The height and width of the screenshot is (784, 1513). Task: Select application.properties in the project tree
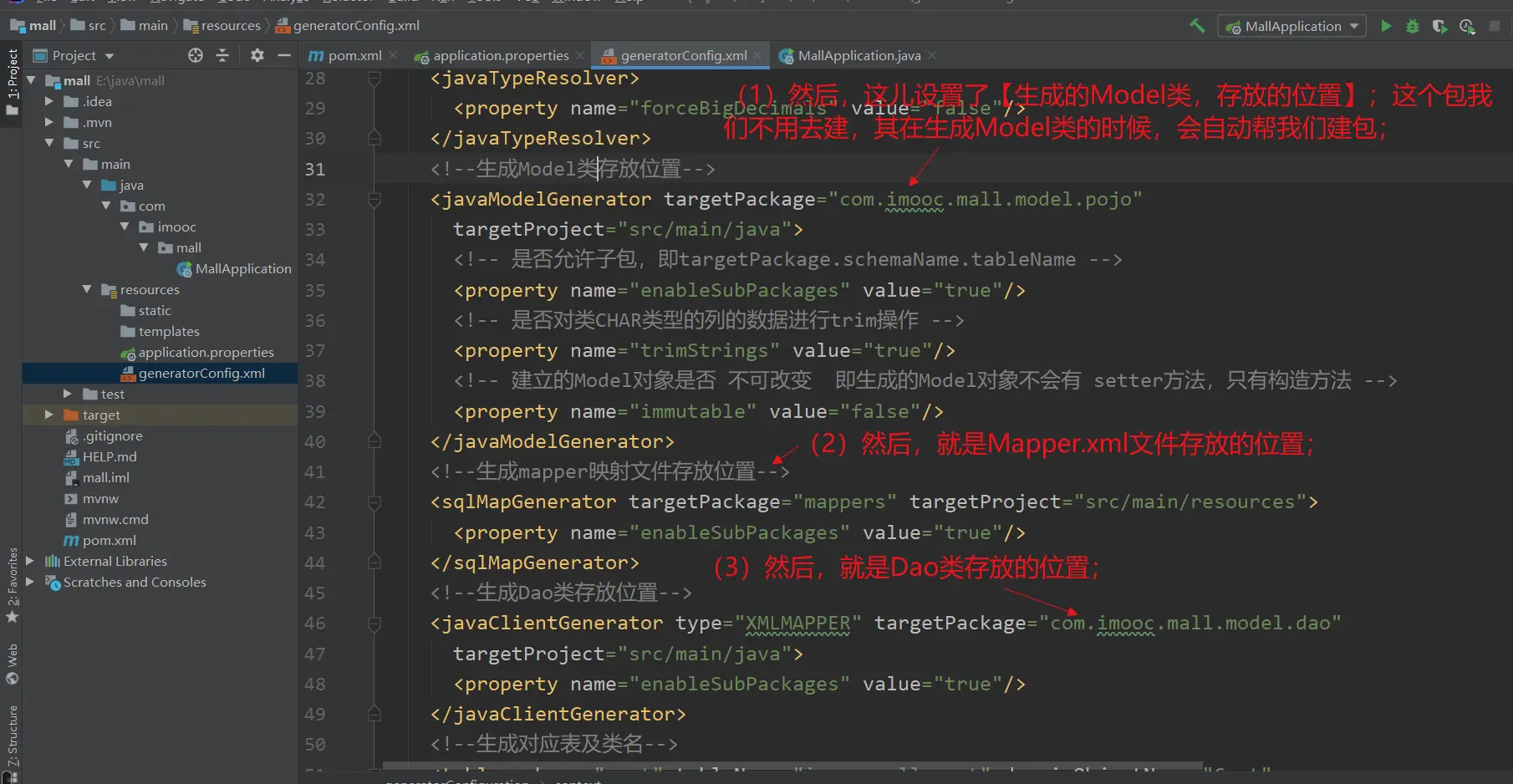click(206, 352)
